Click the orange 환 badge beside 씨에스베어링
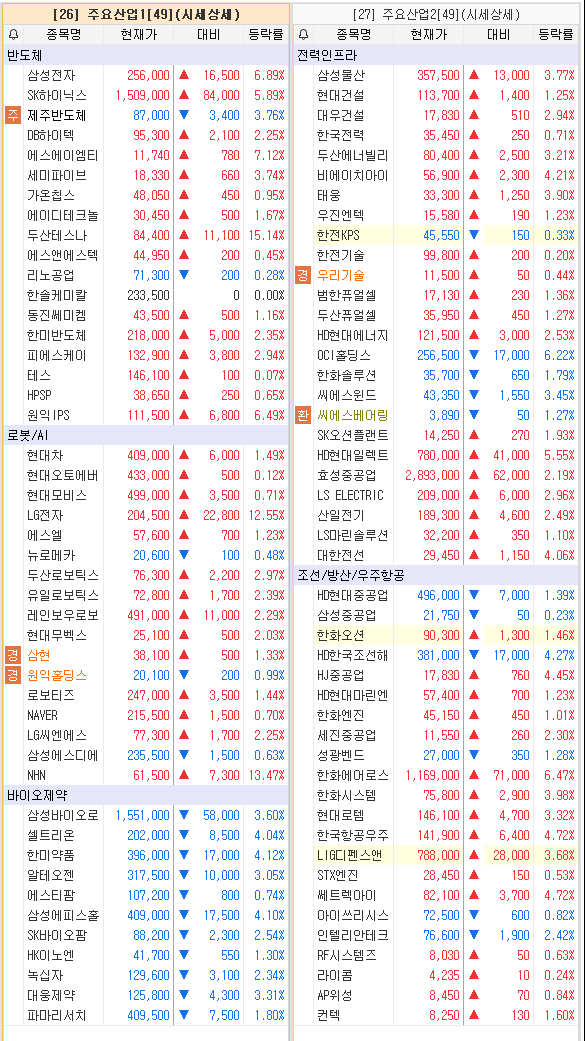The image size is (585, 1041). pos(303,416)
